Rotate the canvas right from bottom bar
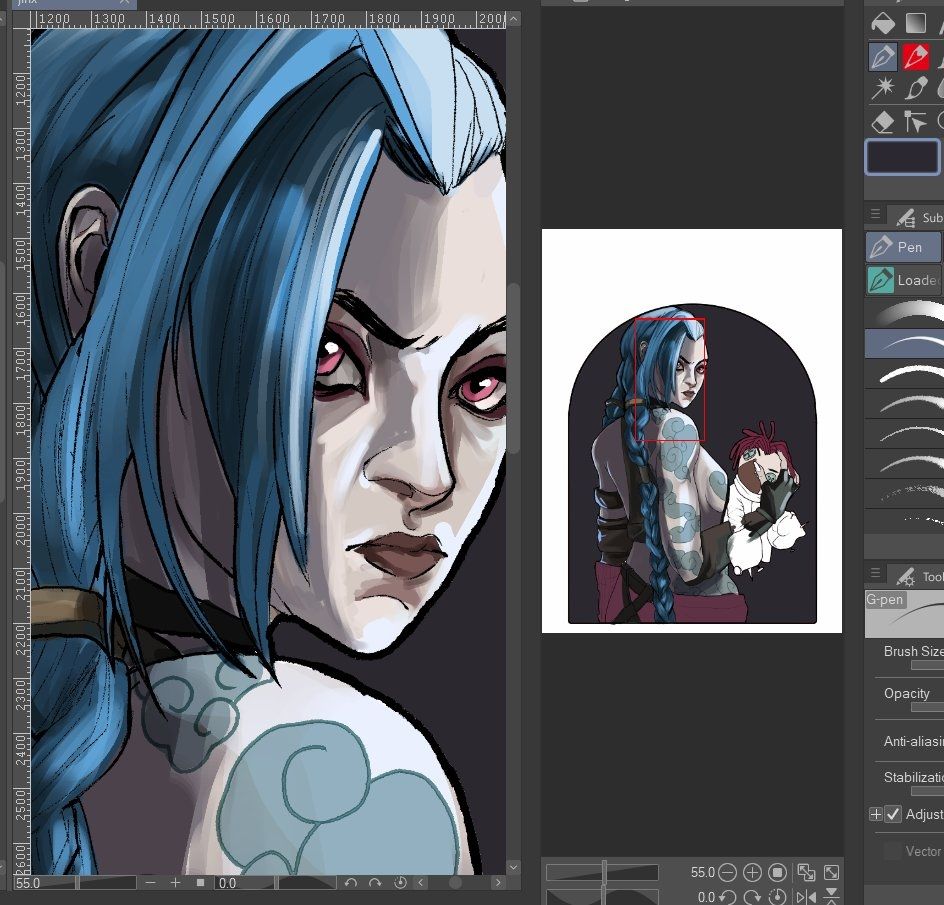Image resolution: width=944 pixels, height=905 pixels. pyautogui.click(x=375, y=883)
